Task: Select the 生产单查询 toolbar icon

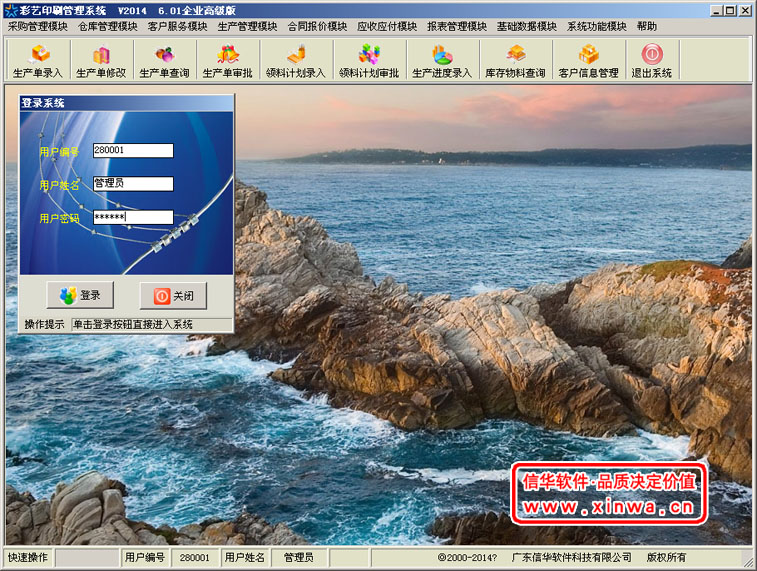Action: click(164, 61)
